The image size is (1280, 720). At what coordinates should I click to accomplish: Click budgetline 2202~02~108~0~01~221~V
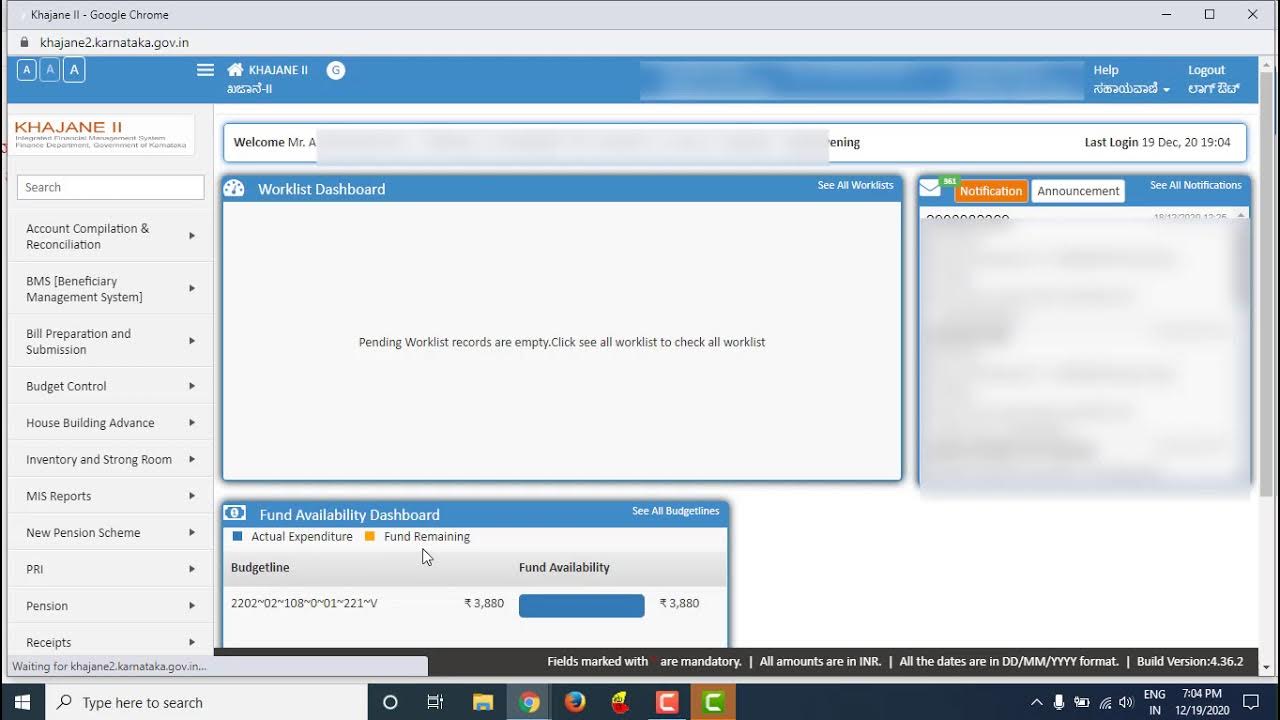pos(304,604)
